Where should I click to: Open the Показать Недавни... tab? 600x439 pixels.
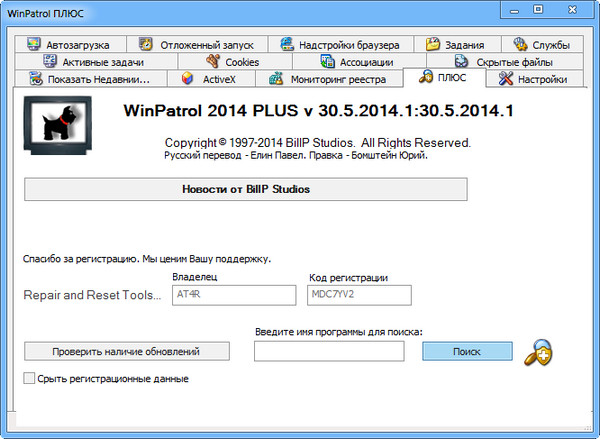(x=88, y=79)
